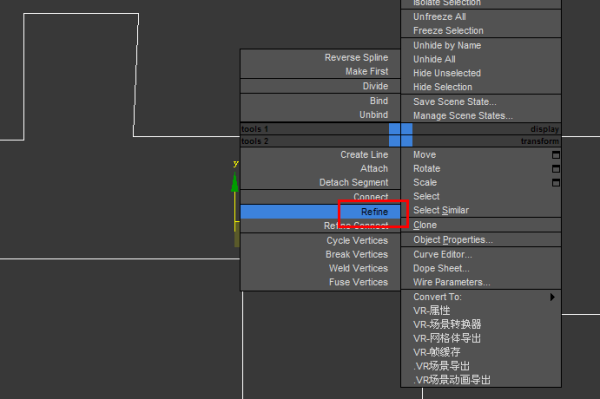This screenshot has height=399, width=600.
Task: Open the VR-场景转换器 entry
Action: pyautogui.click(x=447, y=324)
